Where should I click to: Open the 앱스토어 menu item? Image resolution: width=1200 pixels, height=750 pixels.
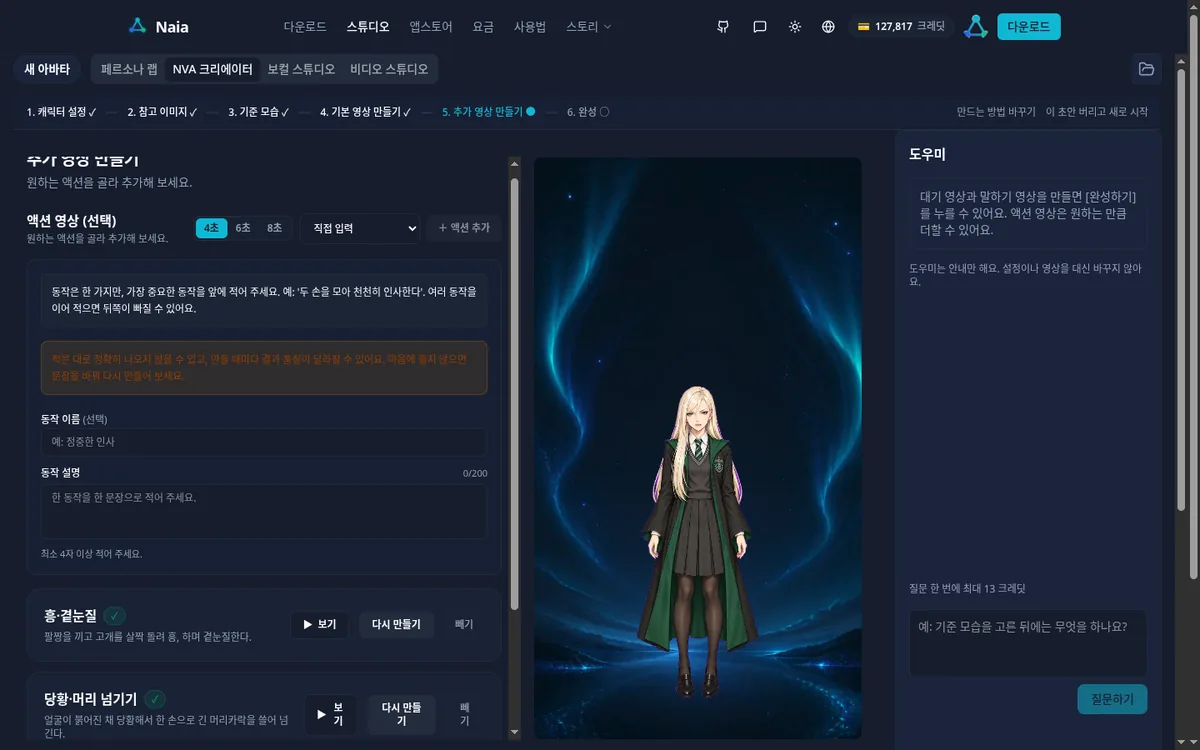(431, 27)
